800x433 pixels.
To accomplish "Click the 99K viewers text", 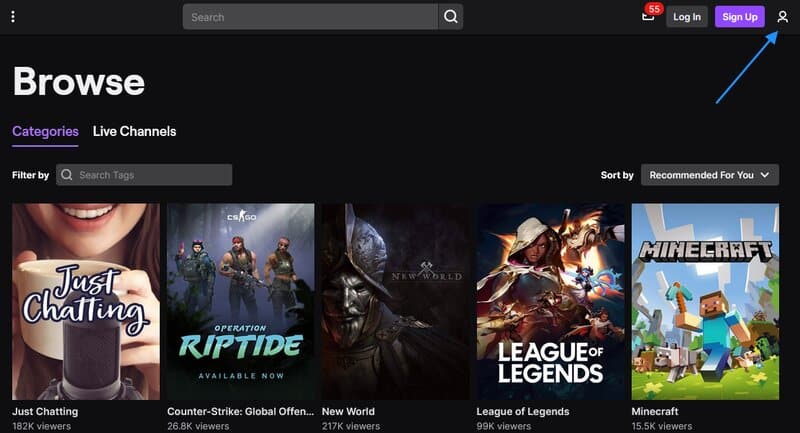I will tap(504, 426).
